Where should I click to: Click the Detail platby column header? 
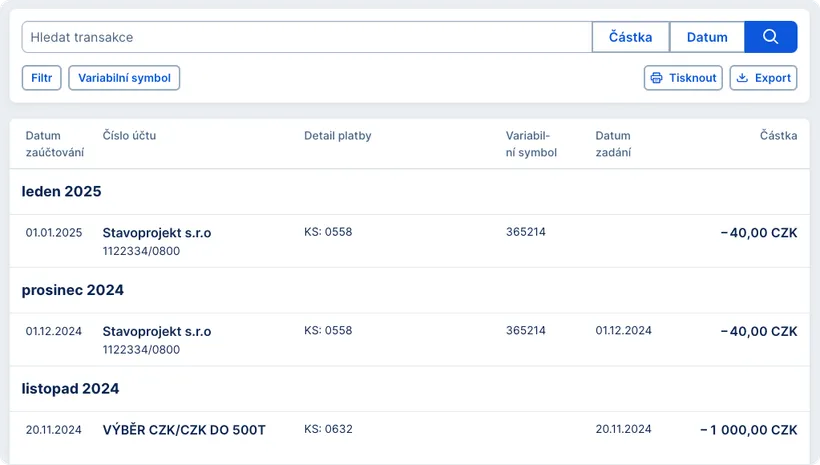click(337, 136)
